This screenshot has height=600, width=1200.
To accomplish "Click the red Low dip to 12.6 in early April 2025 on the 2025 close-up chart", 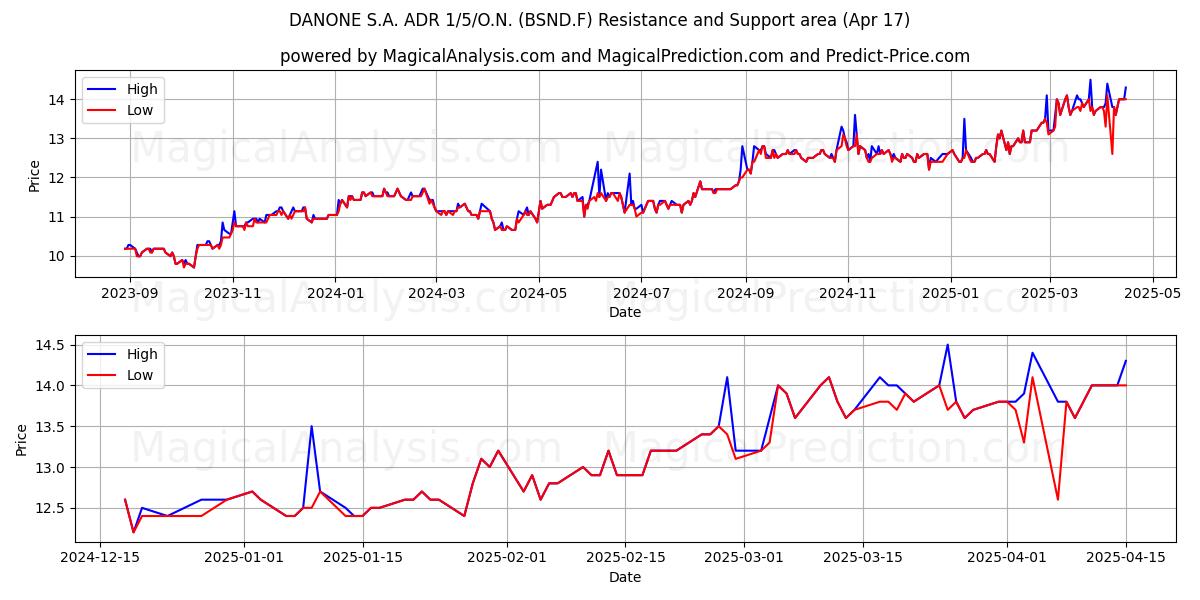I will click(1058, 499).
